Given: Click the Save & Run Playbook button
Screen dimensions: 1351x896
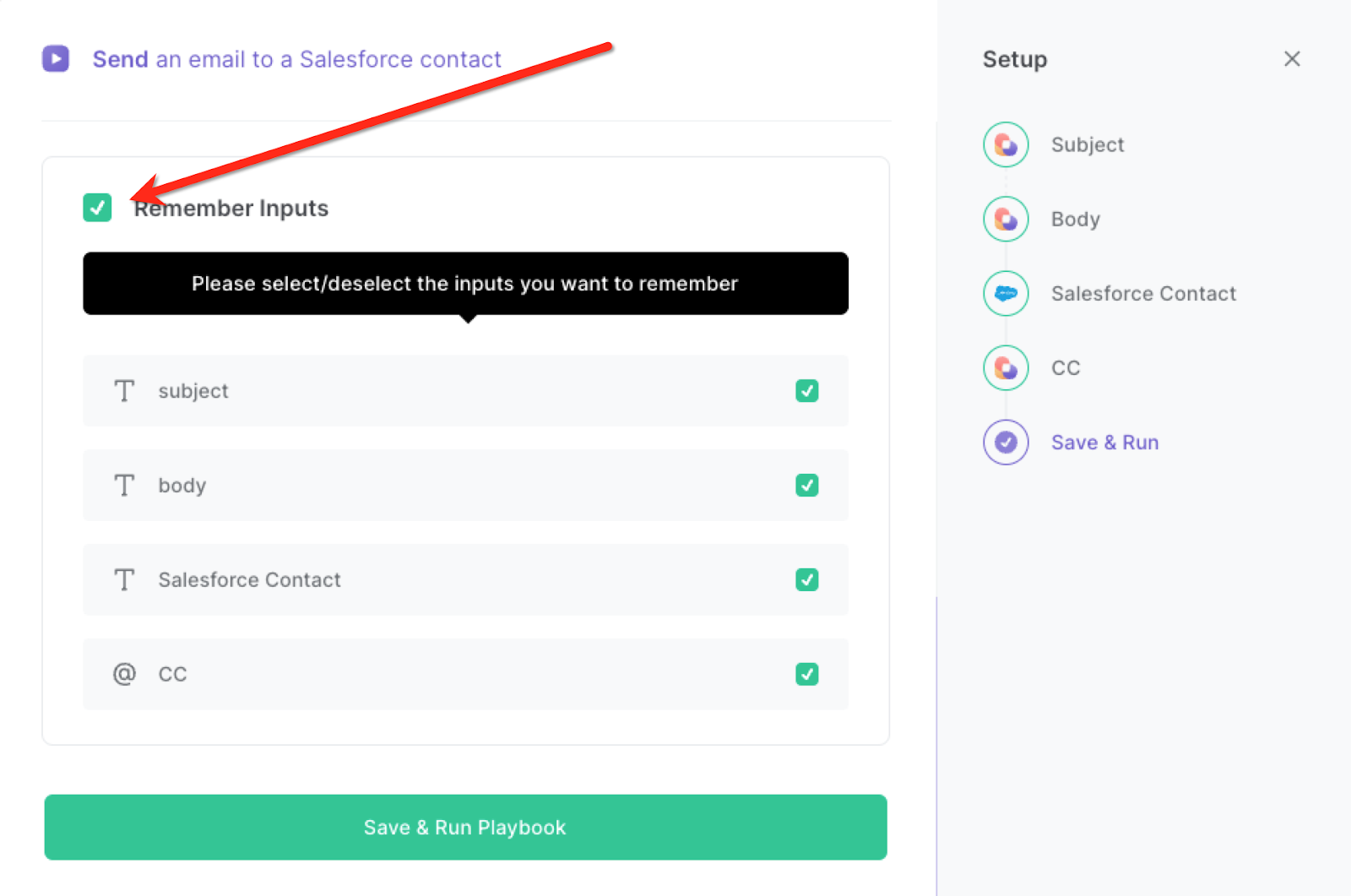Looking at the screenshot, I should tap(465, 828).
